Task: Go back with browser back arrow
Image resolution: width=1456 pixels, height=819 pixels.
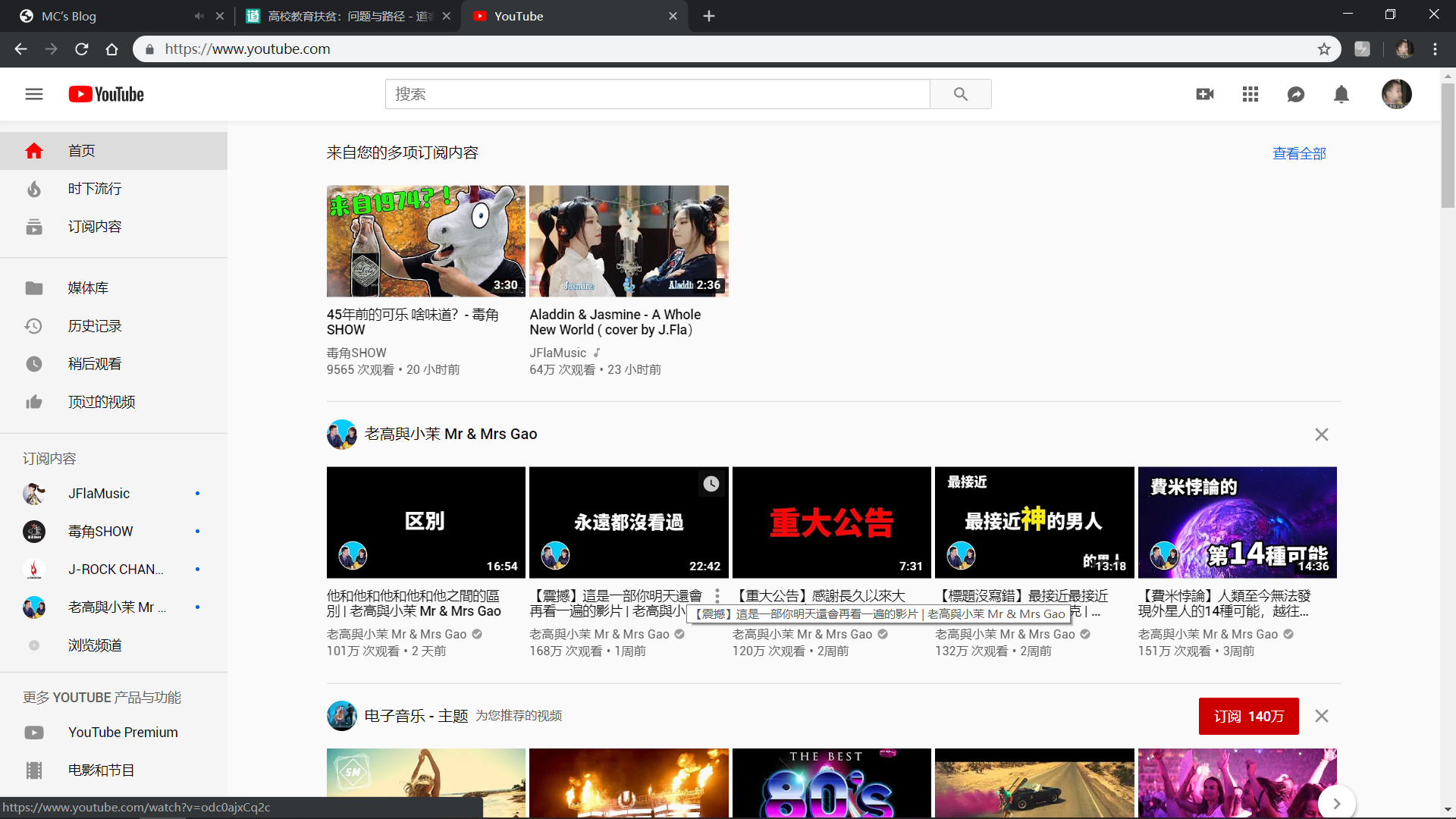Action: click(20, 49)
